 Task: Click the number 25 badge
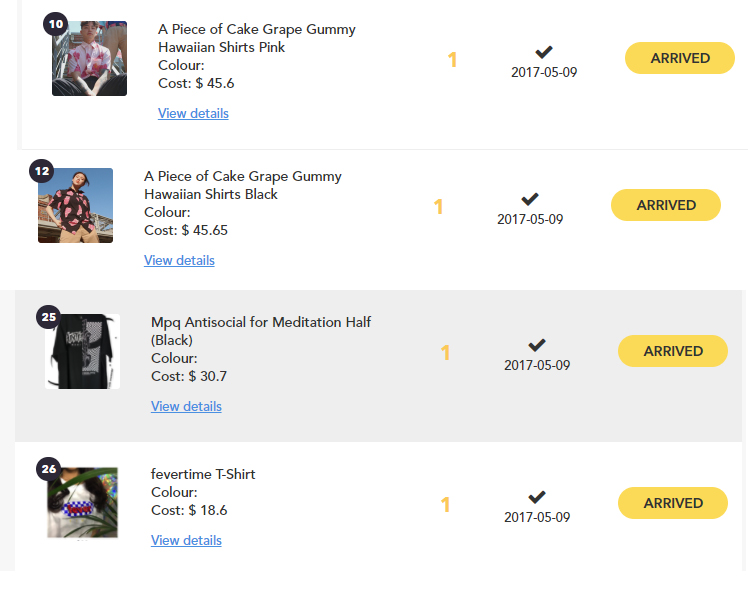(48, 317)
